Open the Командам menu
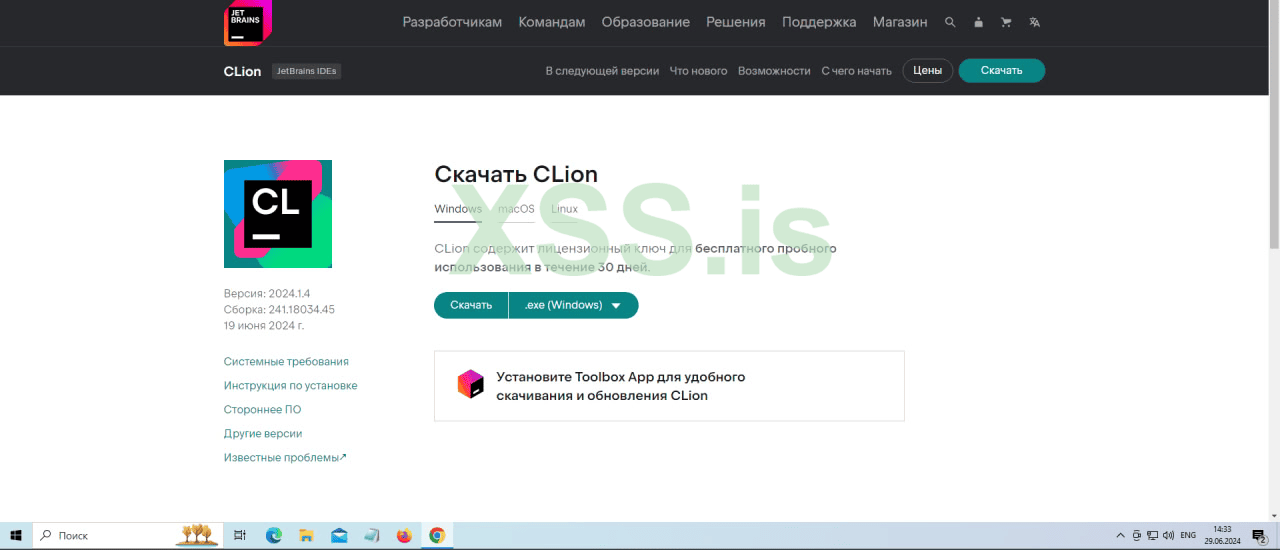Image resolution: width=1280 pixels, height=550 pixels. click(552, 22)
